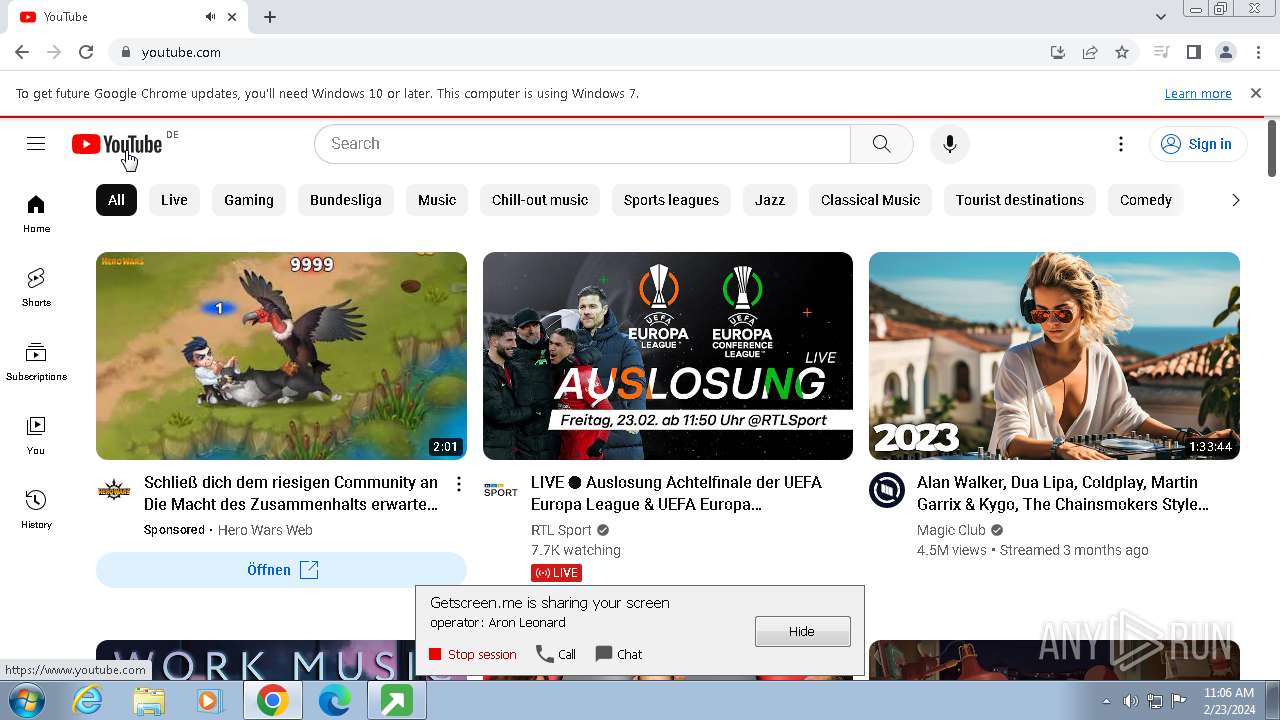The width and height of the screenshot is (1280, 720).
Task: Select the Tourist destinations chip
Action: [1020, 200]
